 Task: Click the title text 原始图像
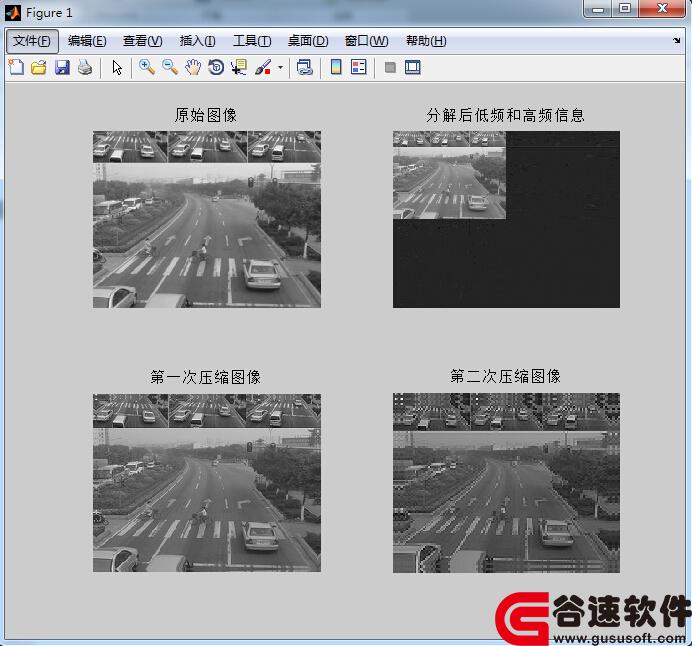[206, 115]
